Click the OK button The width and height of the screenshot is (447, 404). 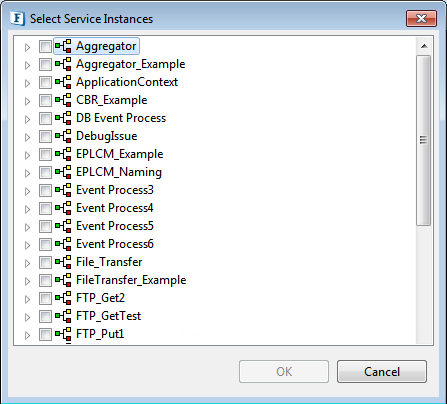[284, 371]
